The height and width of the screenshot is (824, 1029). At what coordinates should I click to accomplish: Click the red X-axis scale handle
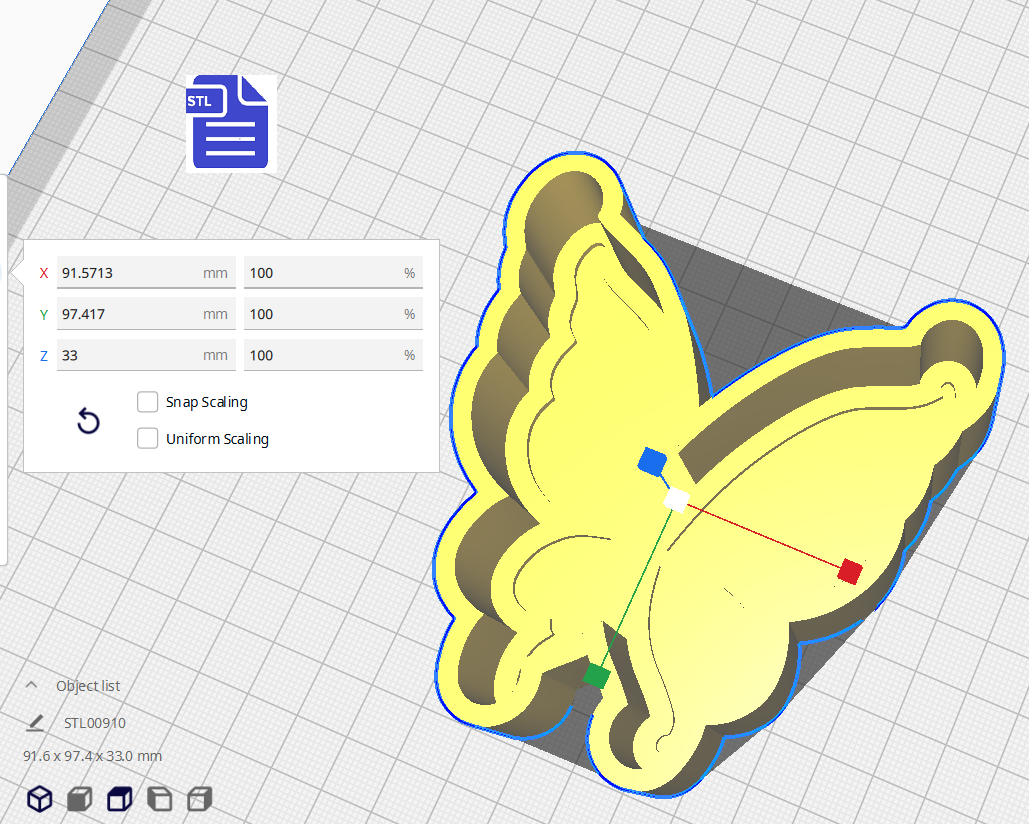coord(850,571)
